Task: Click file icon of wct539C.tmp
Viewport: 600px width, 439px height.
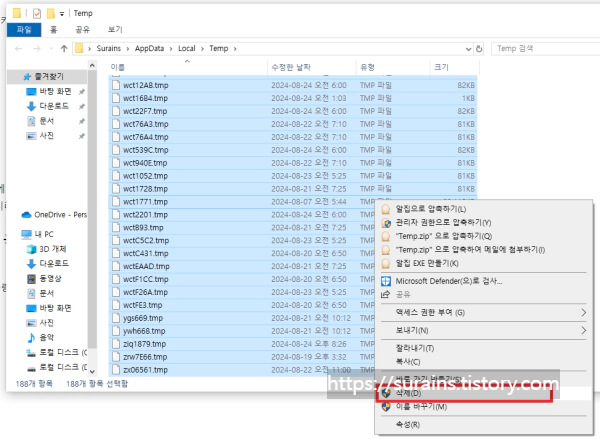Action: (116, 150)
